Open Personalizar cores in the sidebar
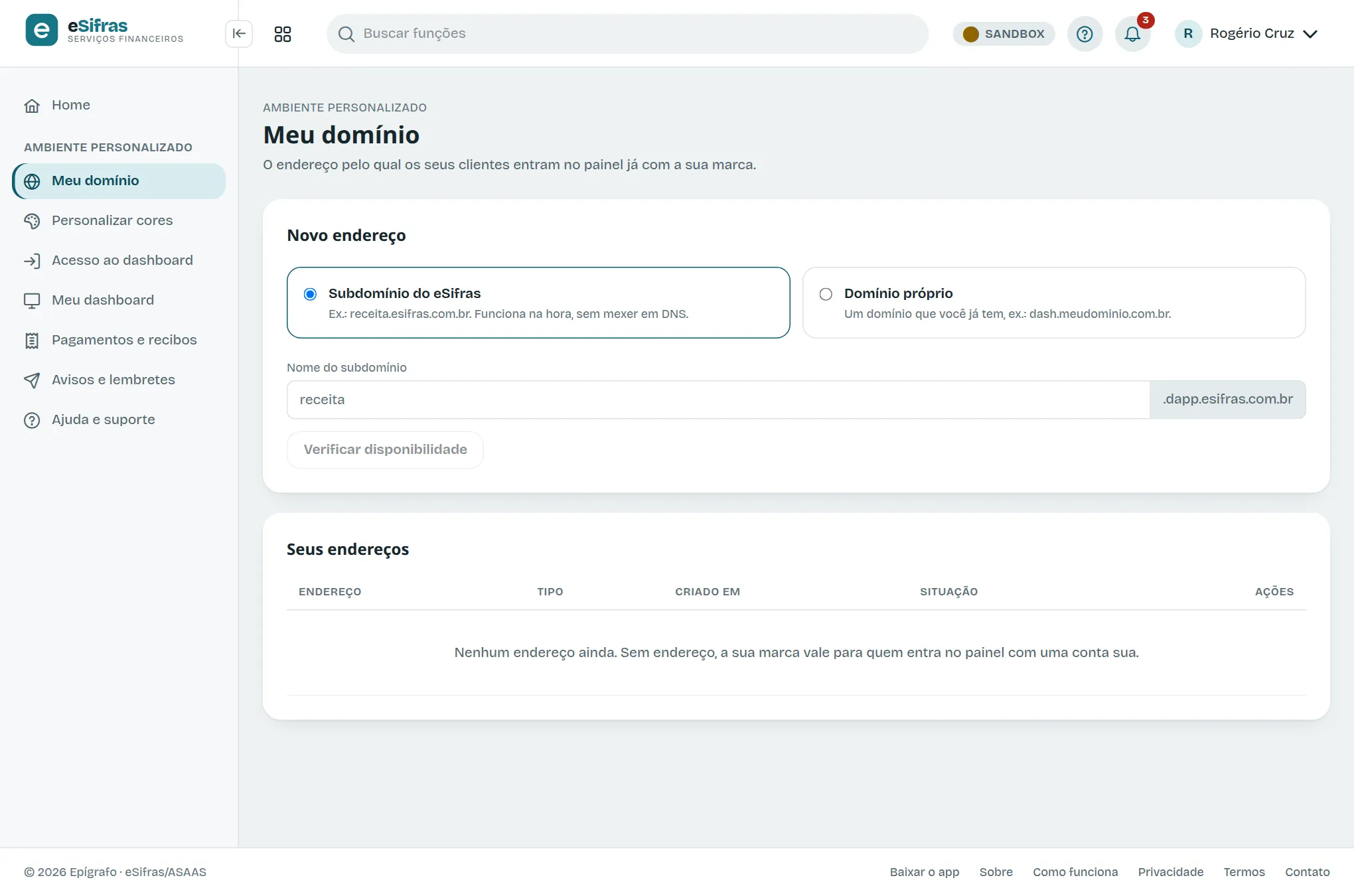This screenshot has width=1354, height=896. pyautogui.click(x=119, y=221)
